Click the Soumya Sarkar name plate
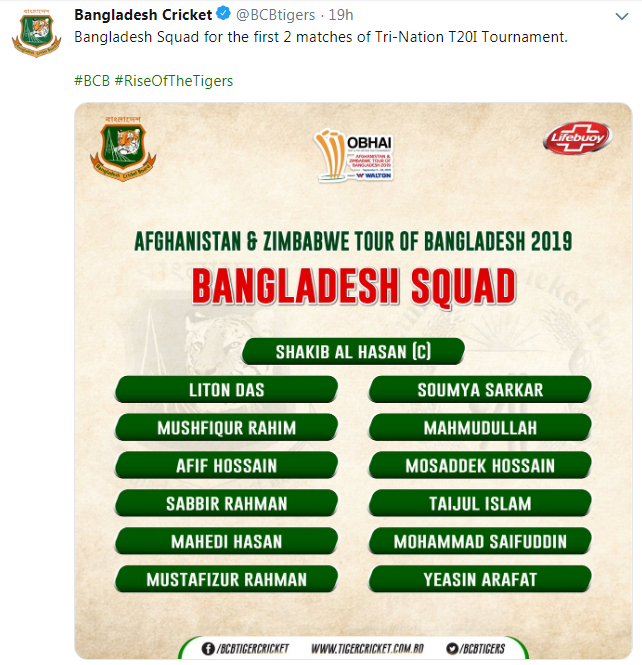Screen dimensions: 642x665 (480, 389)
